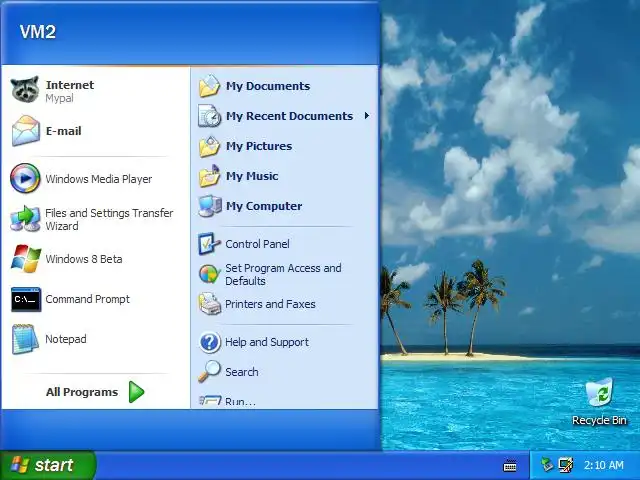Open Mypal raccoon Internet icon

pyautogui.click(x=25, y=89)
